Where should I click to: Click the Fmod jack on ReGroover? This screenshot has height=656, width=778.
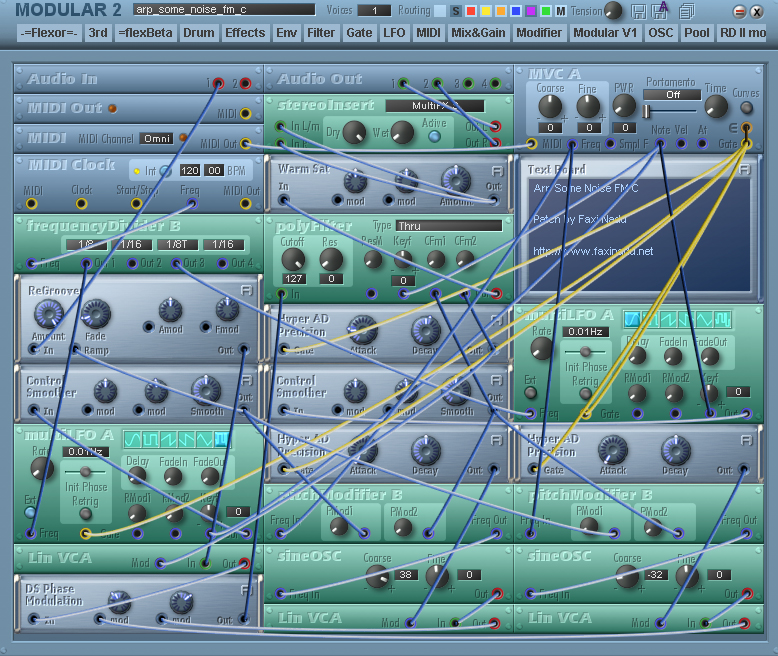point(205,327)
